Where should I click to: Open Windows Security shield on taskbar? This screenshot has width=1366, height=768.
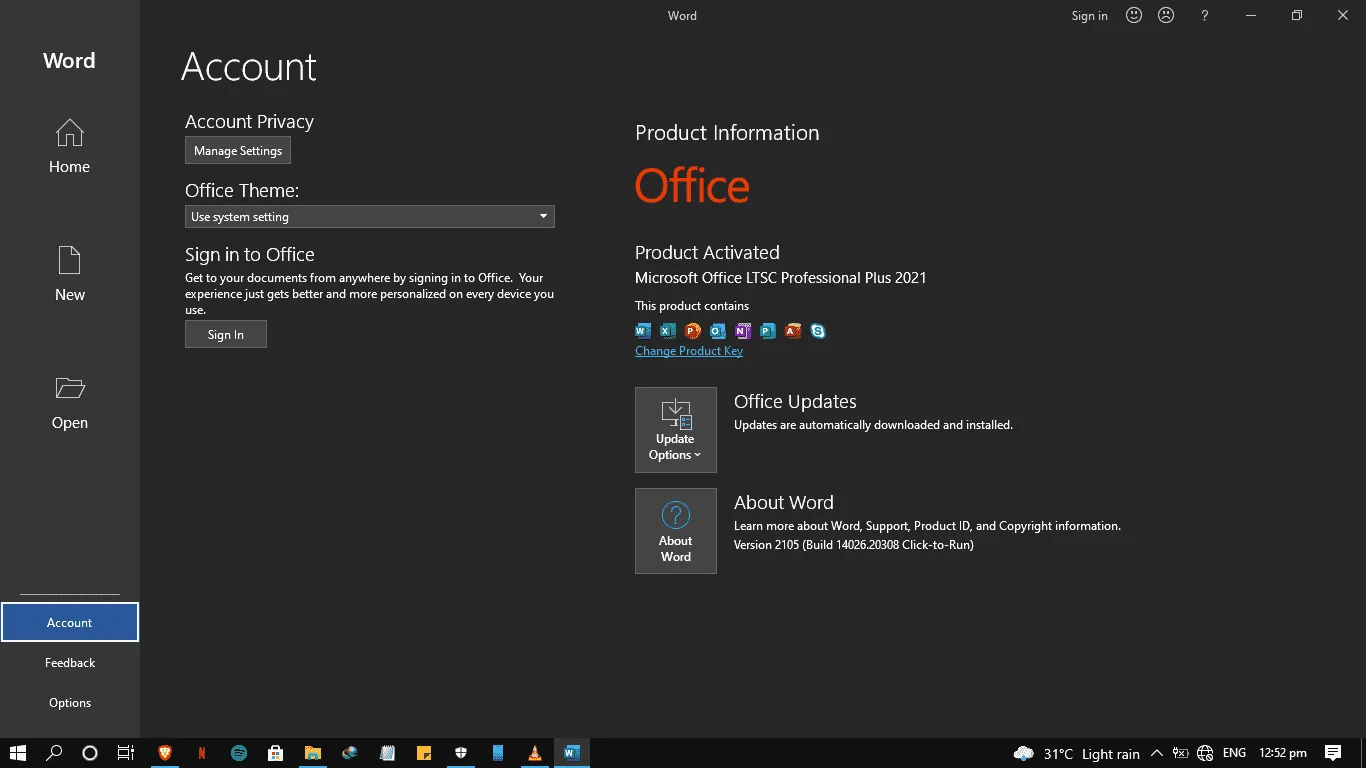click(x=461, y=753)
